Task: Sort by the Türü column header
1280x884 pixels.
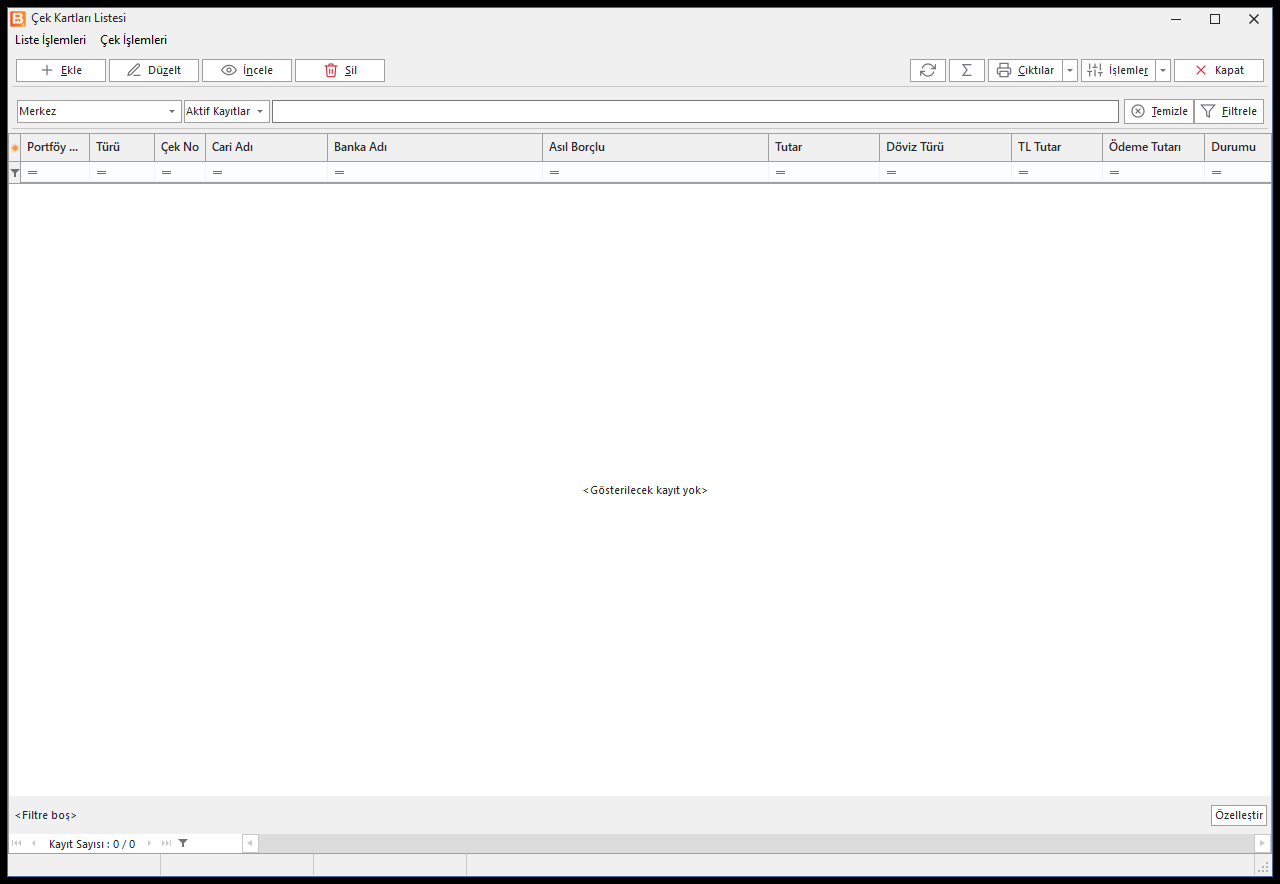Action: click(x=122, y=147)
